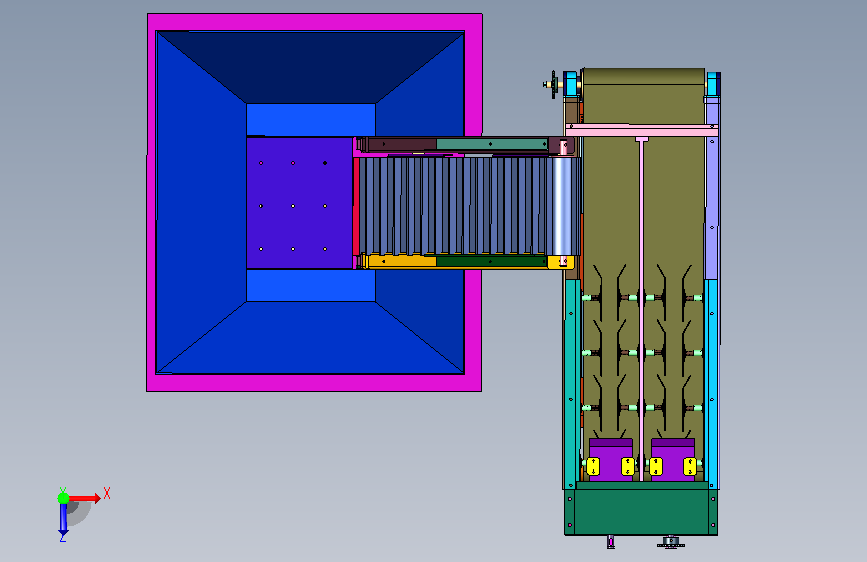
Task: Select the lavender upper right side rail
Action: (x=712, y=188)
